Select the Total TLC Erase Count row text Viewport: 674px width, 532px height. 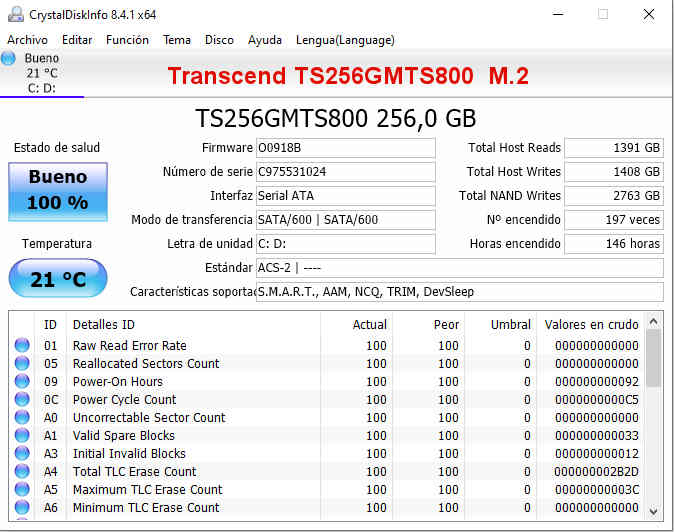coord(135,472)
